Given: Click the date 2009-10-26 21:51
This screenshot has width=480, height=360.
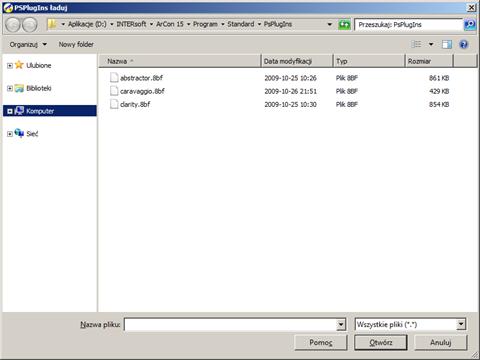Looking at the screenshot, I should click(x=290, y=91).
